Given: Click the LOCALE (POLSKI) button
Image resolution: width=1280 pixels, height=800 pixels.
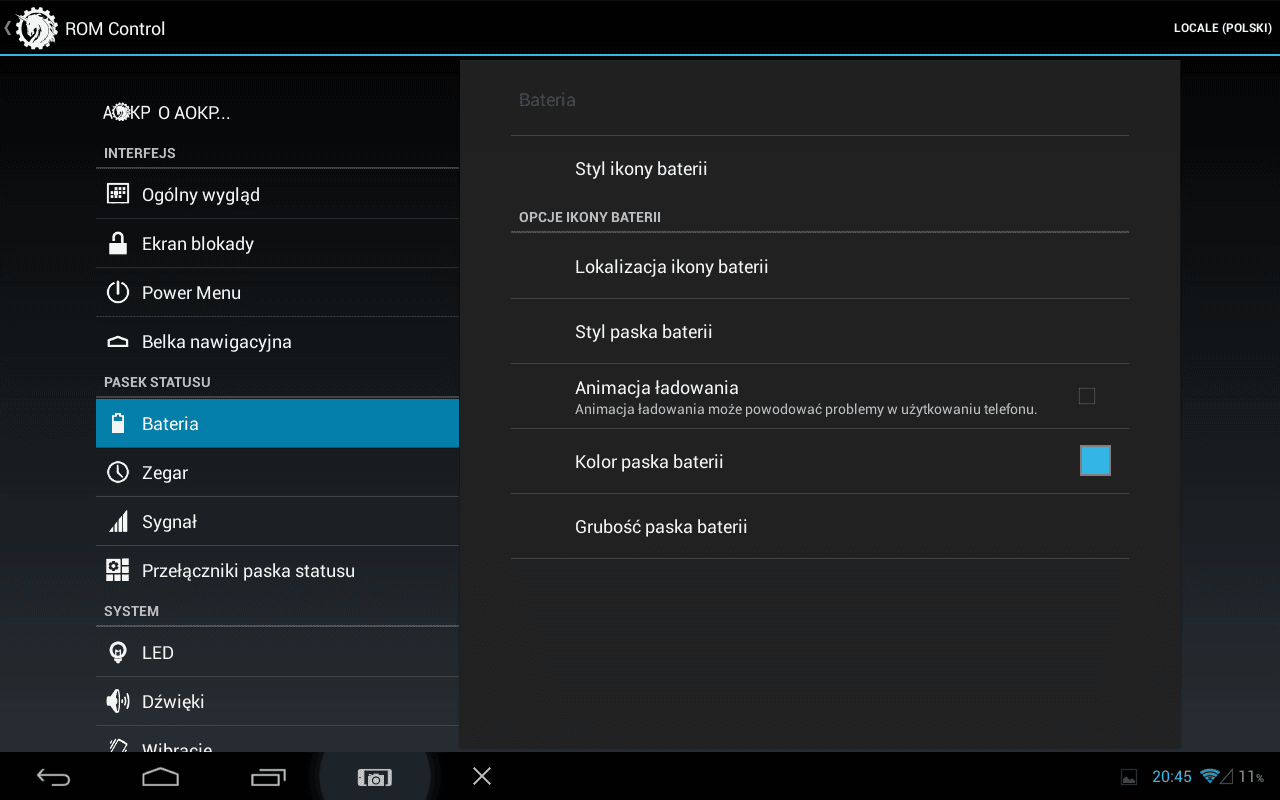Looking at the screenshot, I should 1222,28.
